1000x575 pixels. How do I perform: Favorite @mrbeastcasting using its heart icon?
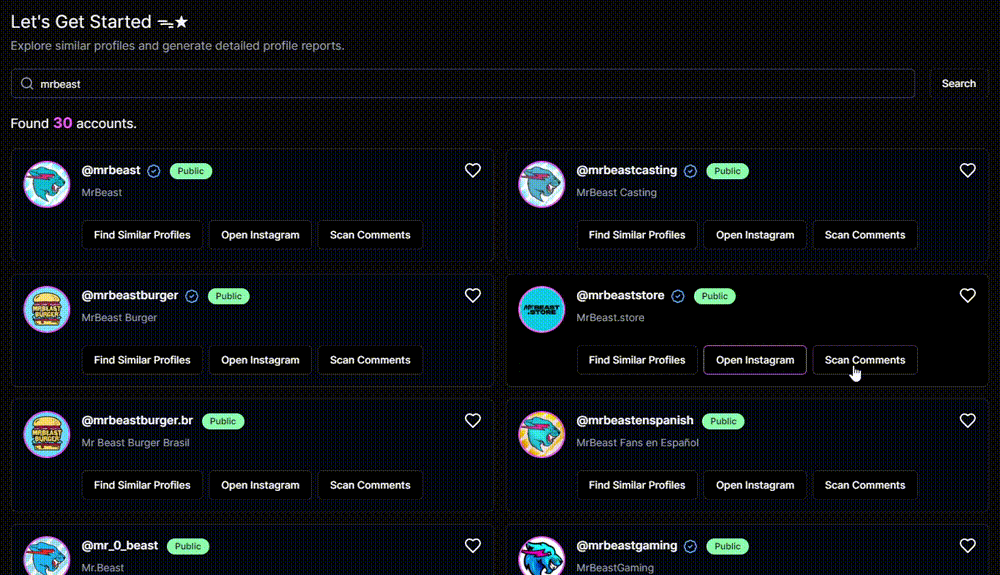pyautogui.click(x=967, y=170)
